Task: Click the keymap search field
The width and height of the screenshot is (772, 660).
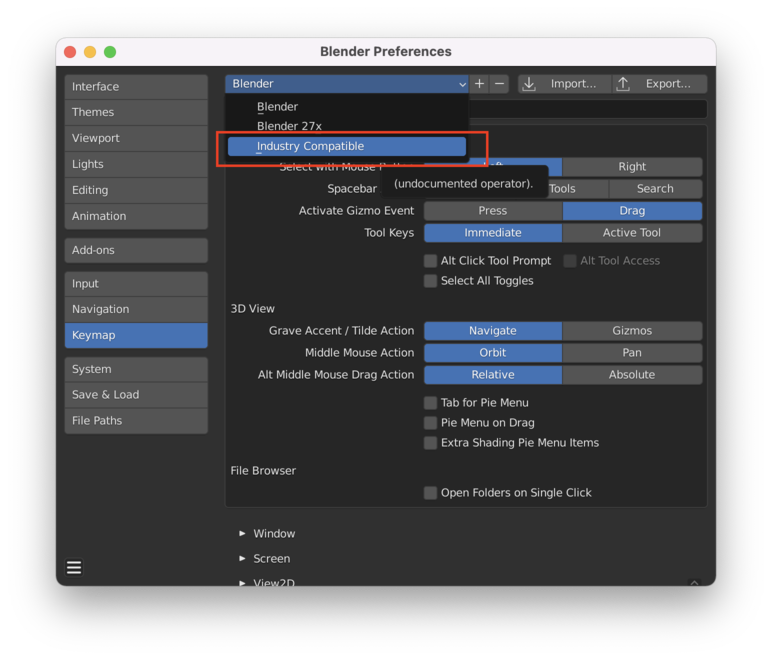Action: click(x=588, y=109)
